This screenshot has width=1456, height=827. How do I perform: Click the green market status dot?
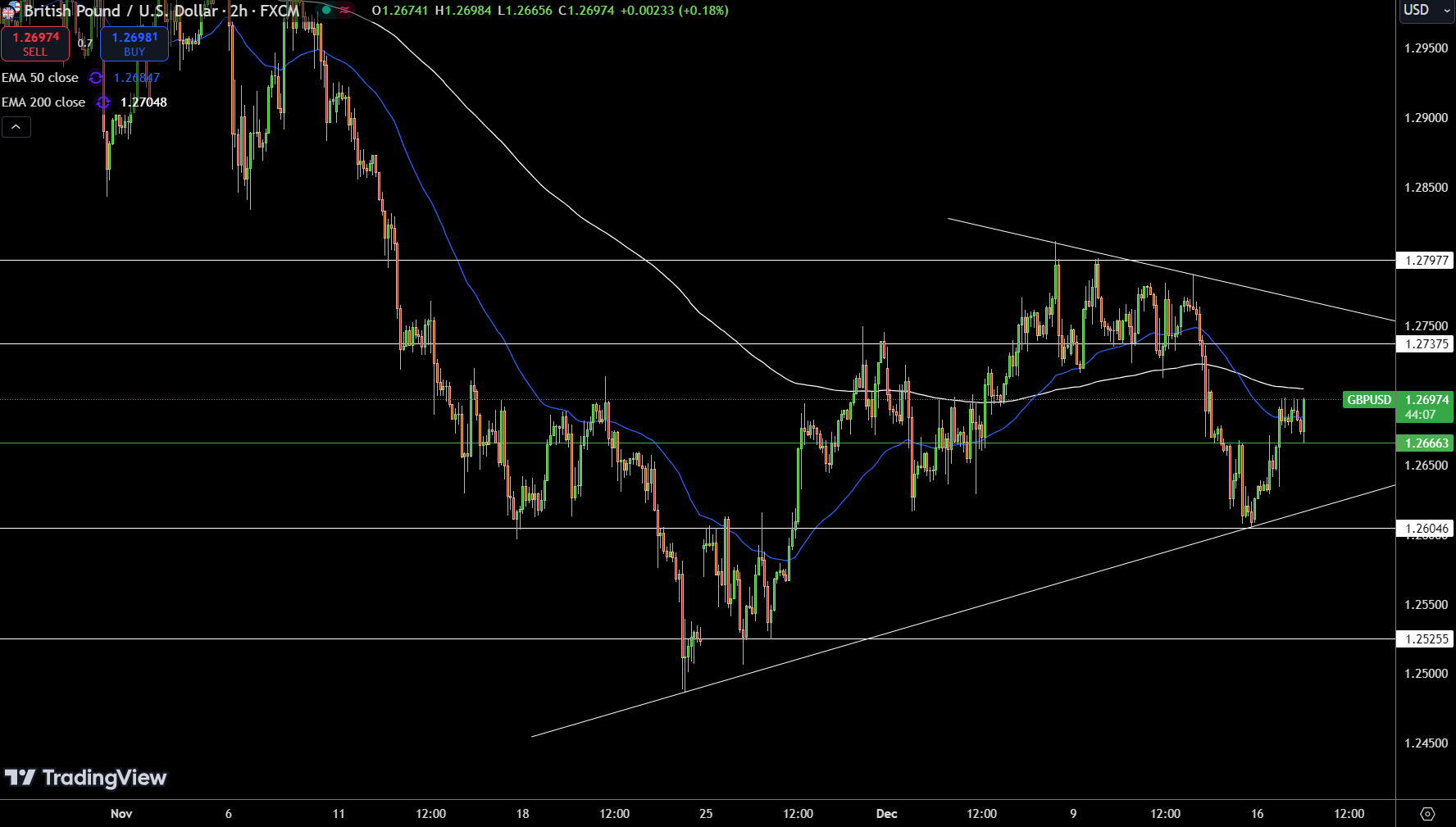326,11
